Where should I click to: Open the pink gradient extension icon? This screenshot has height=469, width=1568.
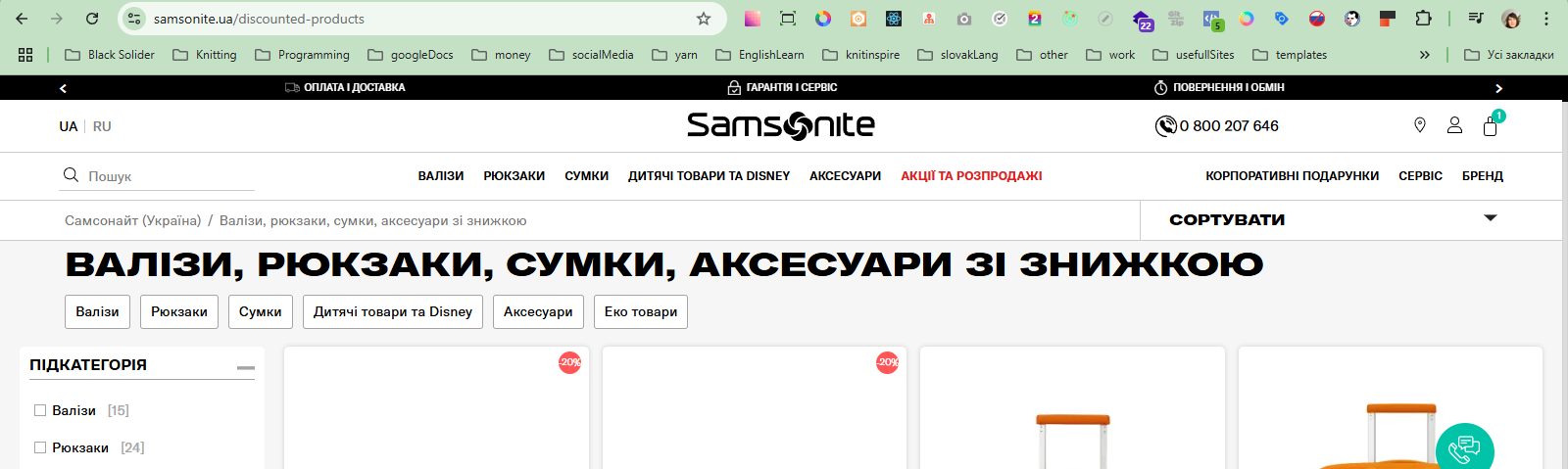[x=753, y=19]
